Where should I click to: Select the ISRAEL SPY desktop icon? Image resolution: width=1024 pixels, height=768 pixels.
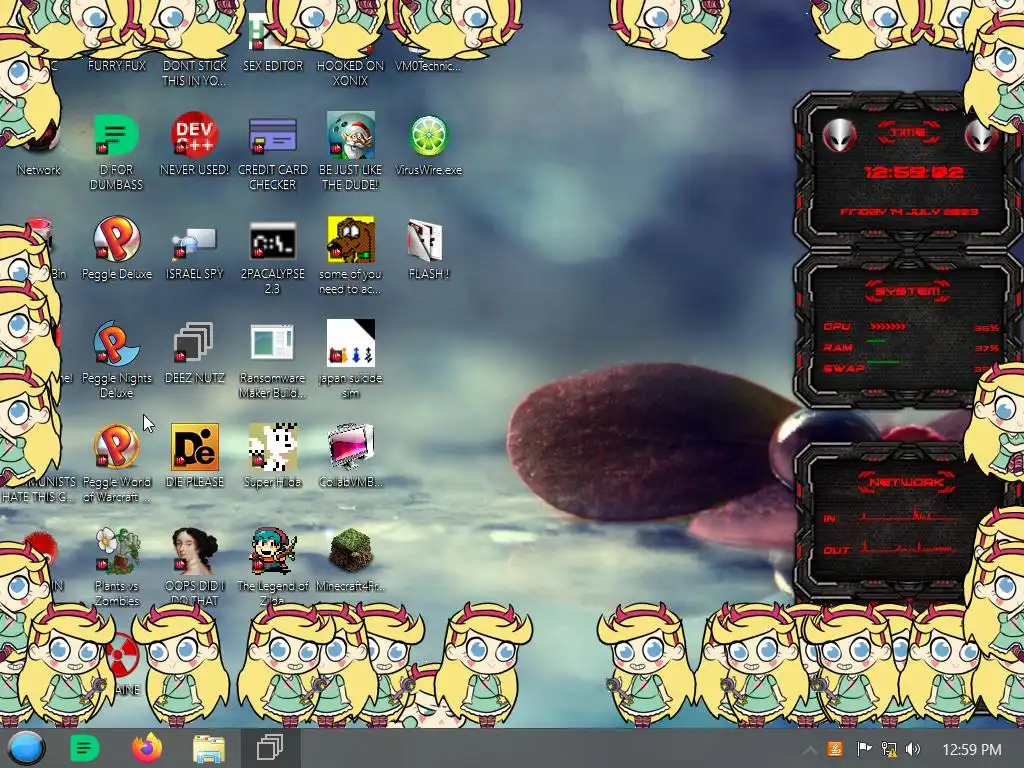[x=194, y=244]
